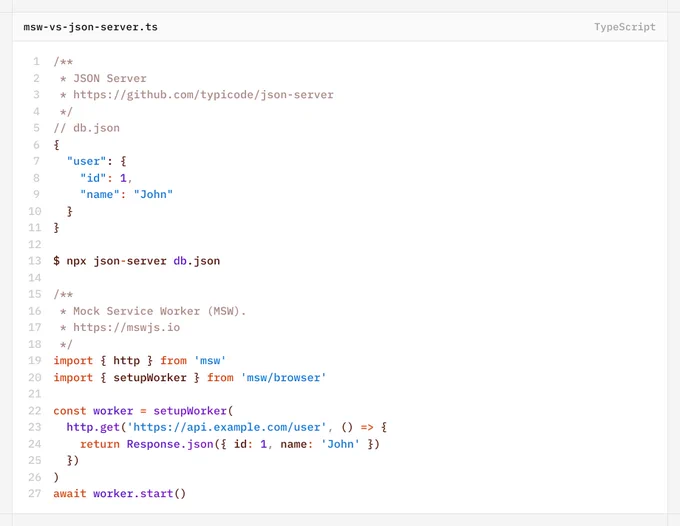Click setupWorker in the line 20 import

(x=150, y=377)
